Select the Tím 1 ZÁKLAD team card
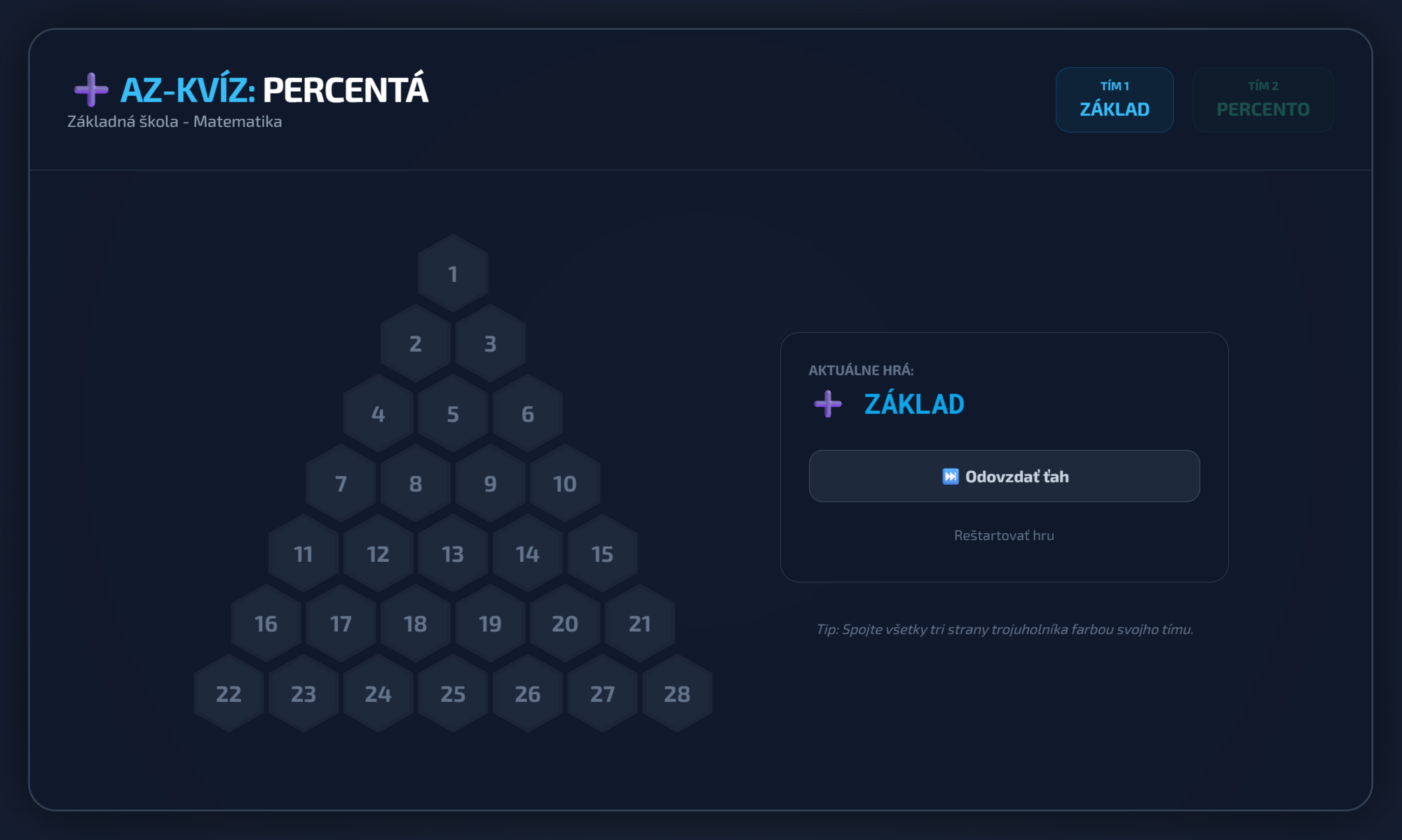 click(1114, 99)
